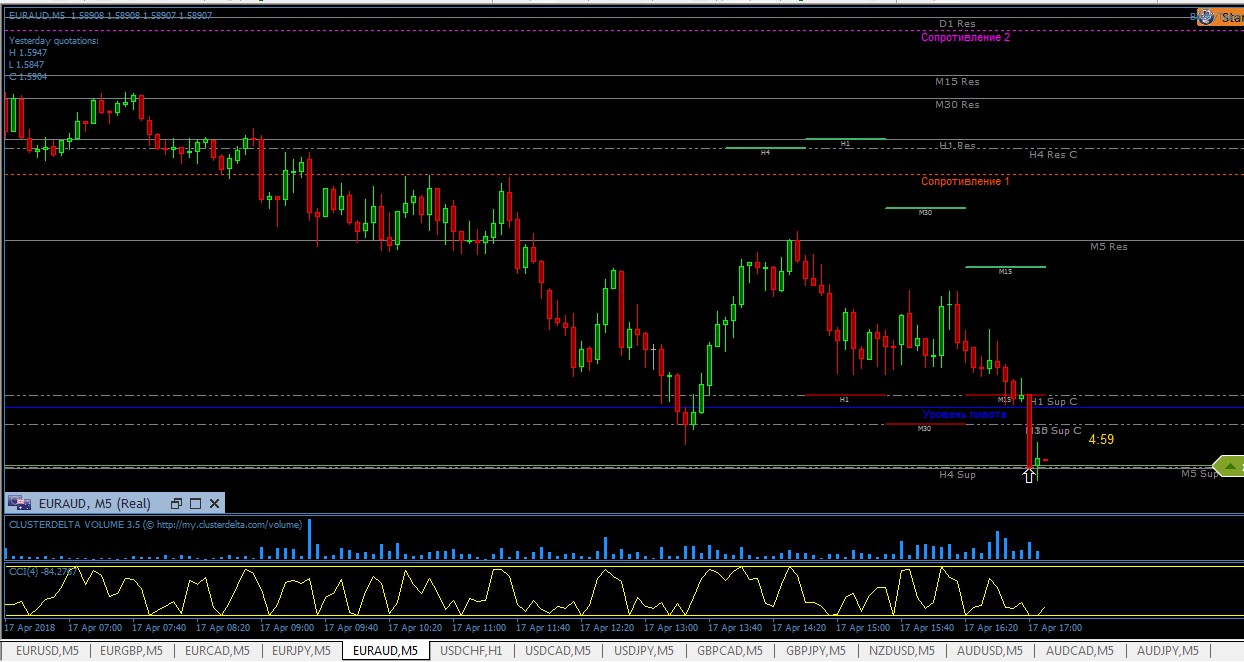Click the red M30 support line label
Viewport: 1244px width, 662px height.
point(925,428)
